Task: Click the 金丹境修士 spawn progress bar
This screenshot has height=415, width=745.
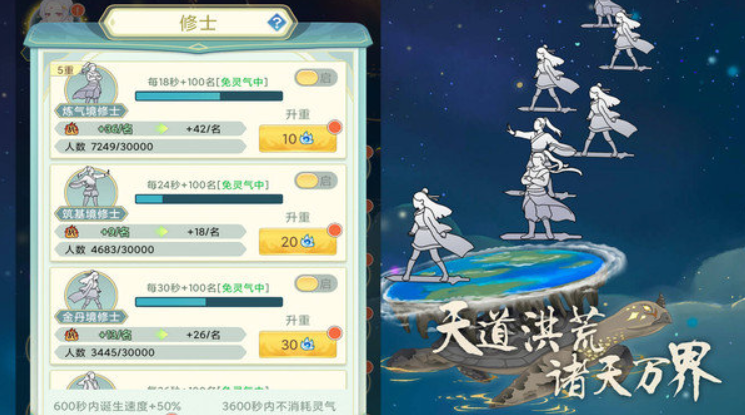Action: (209, 302)
